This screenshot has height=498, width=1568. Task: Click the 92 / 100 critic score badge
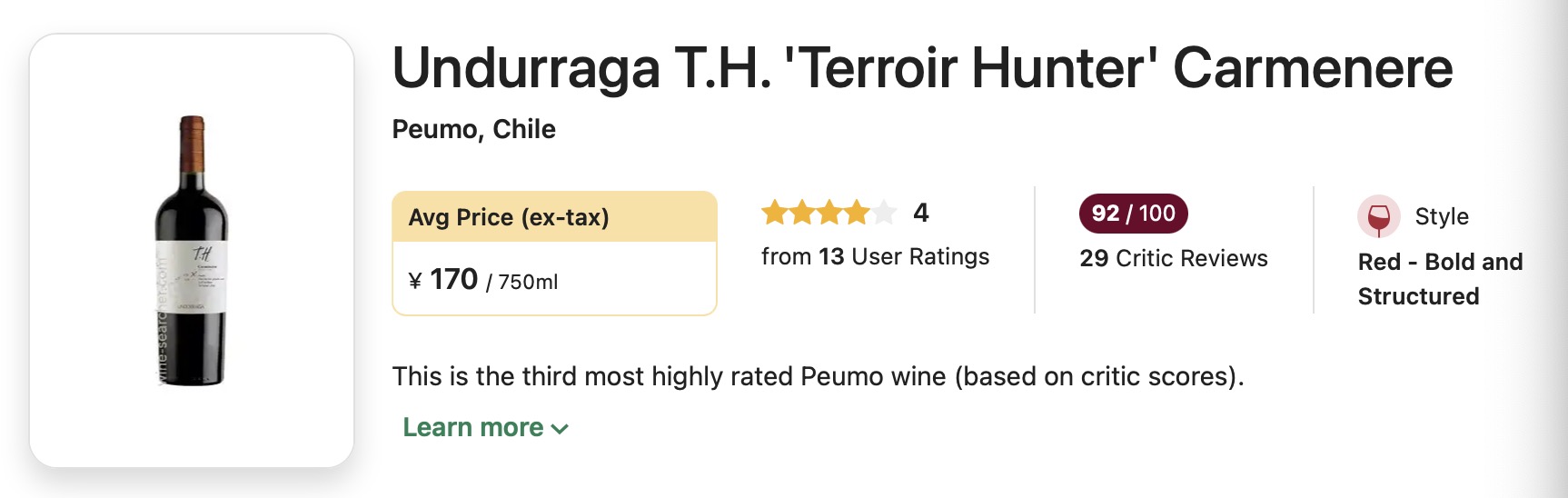1133,214
